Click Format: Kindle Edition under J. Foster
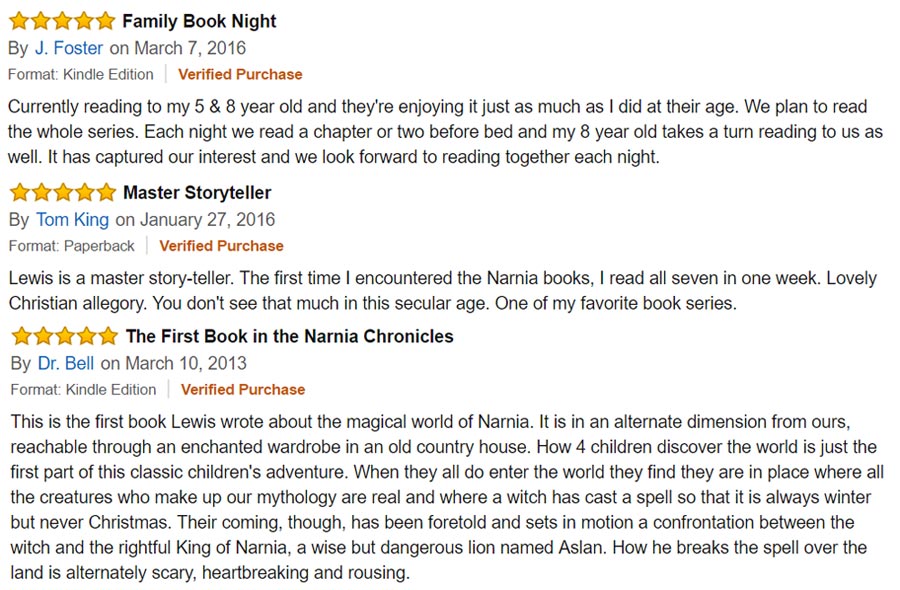 tap(81, 75)
